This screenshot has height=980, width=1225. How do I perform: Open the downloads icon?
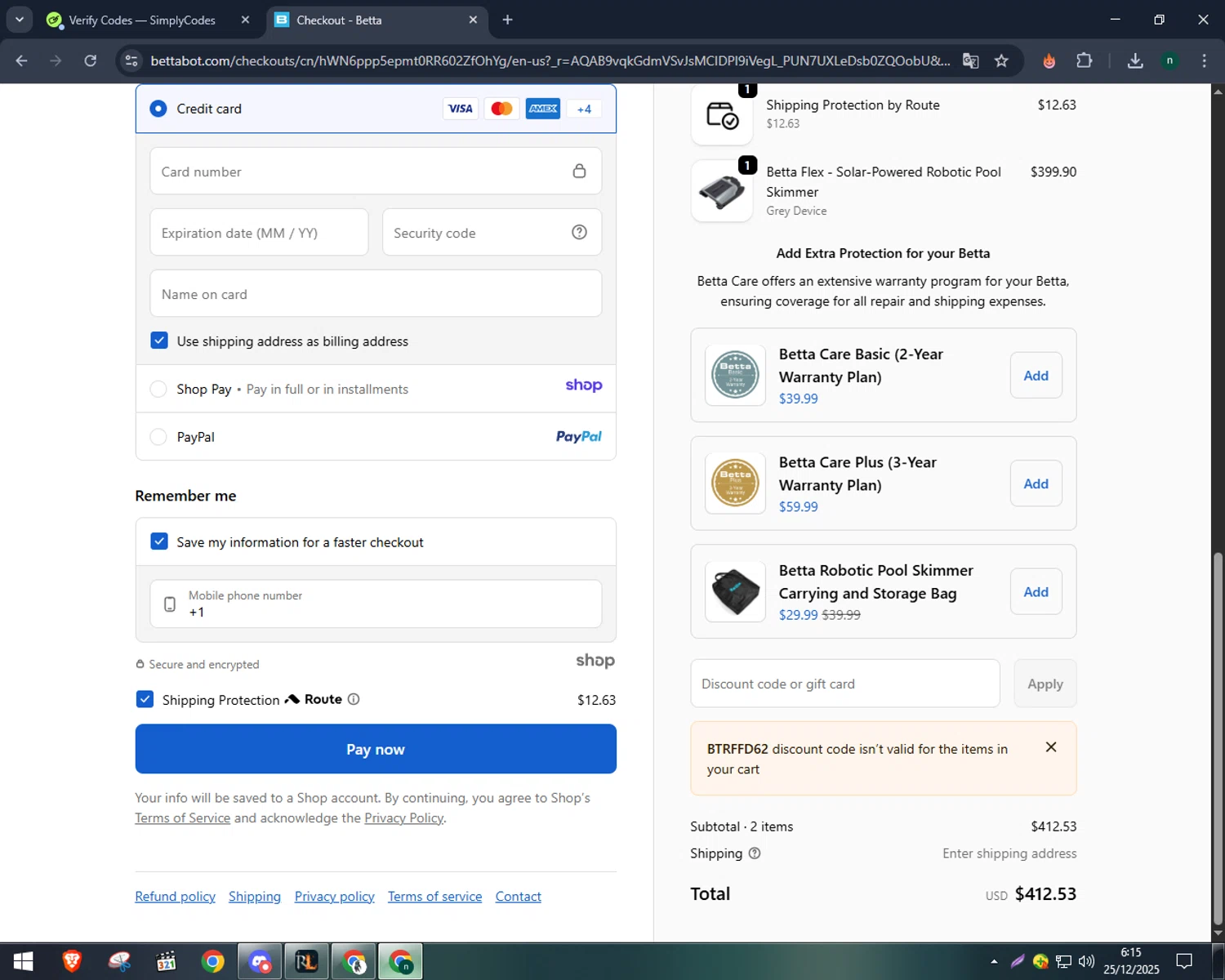[x=1135, y=60]
